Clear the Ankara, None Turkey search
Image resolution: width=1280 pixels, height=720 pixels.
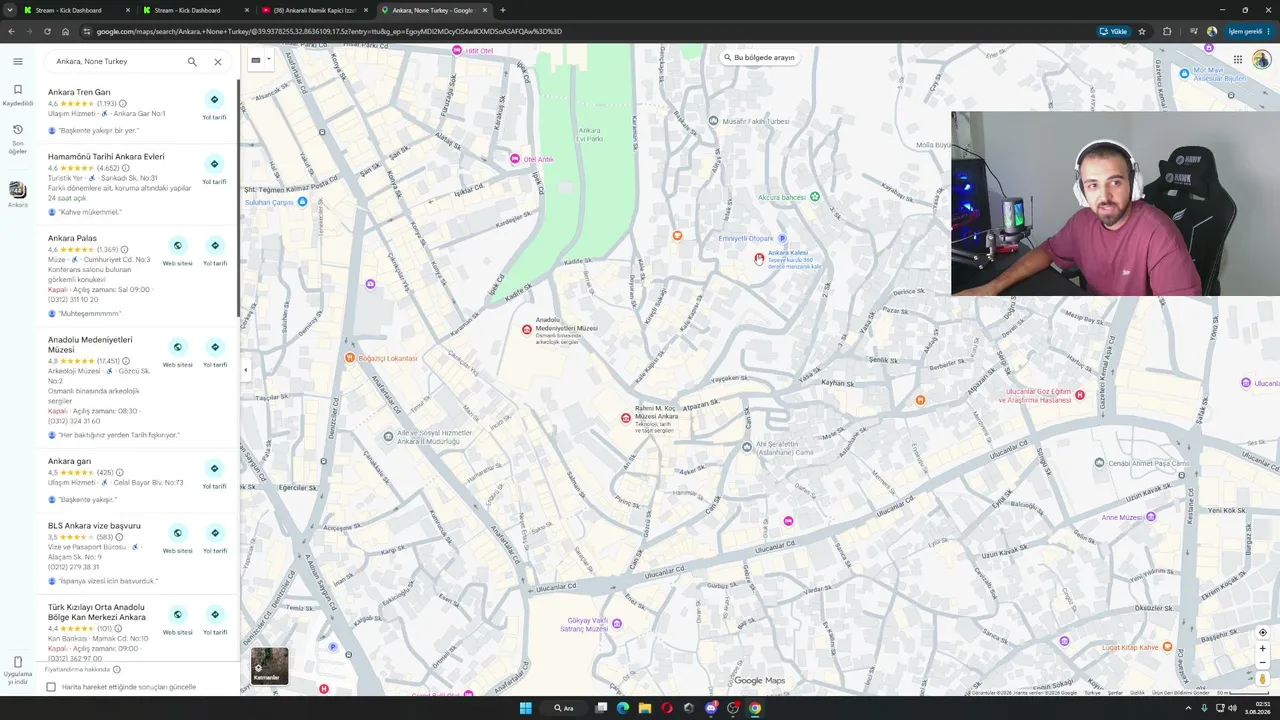coord(218,61)
